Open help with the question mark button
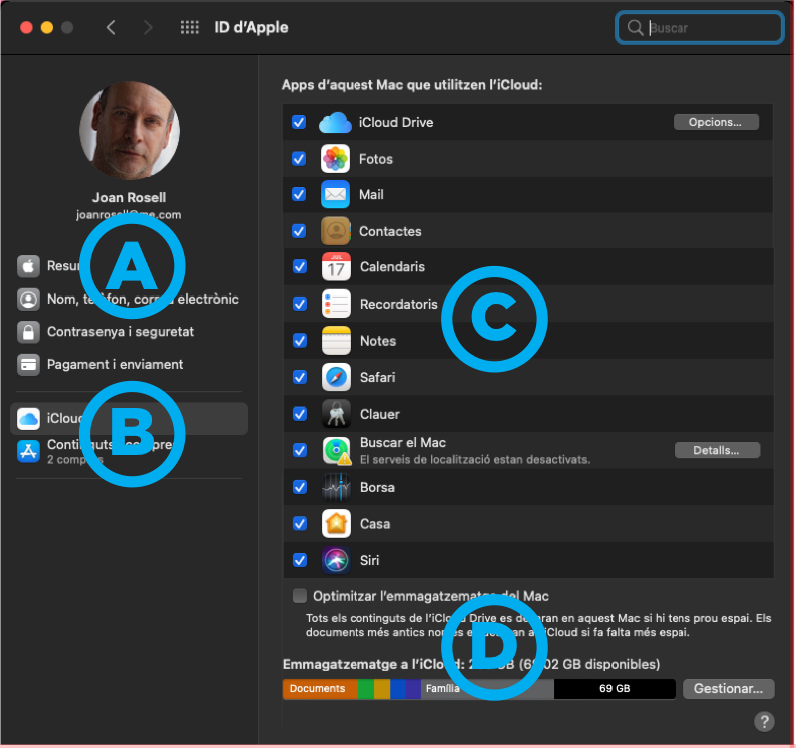Viewport: 796px width, 748px height. tap(764, 722)
